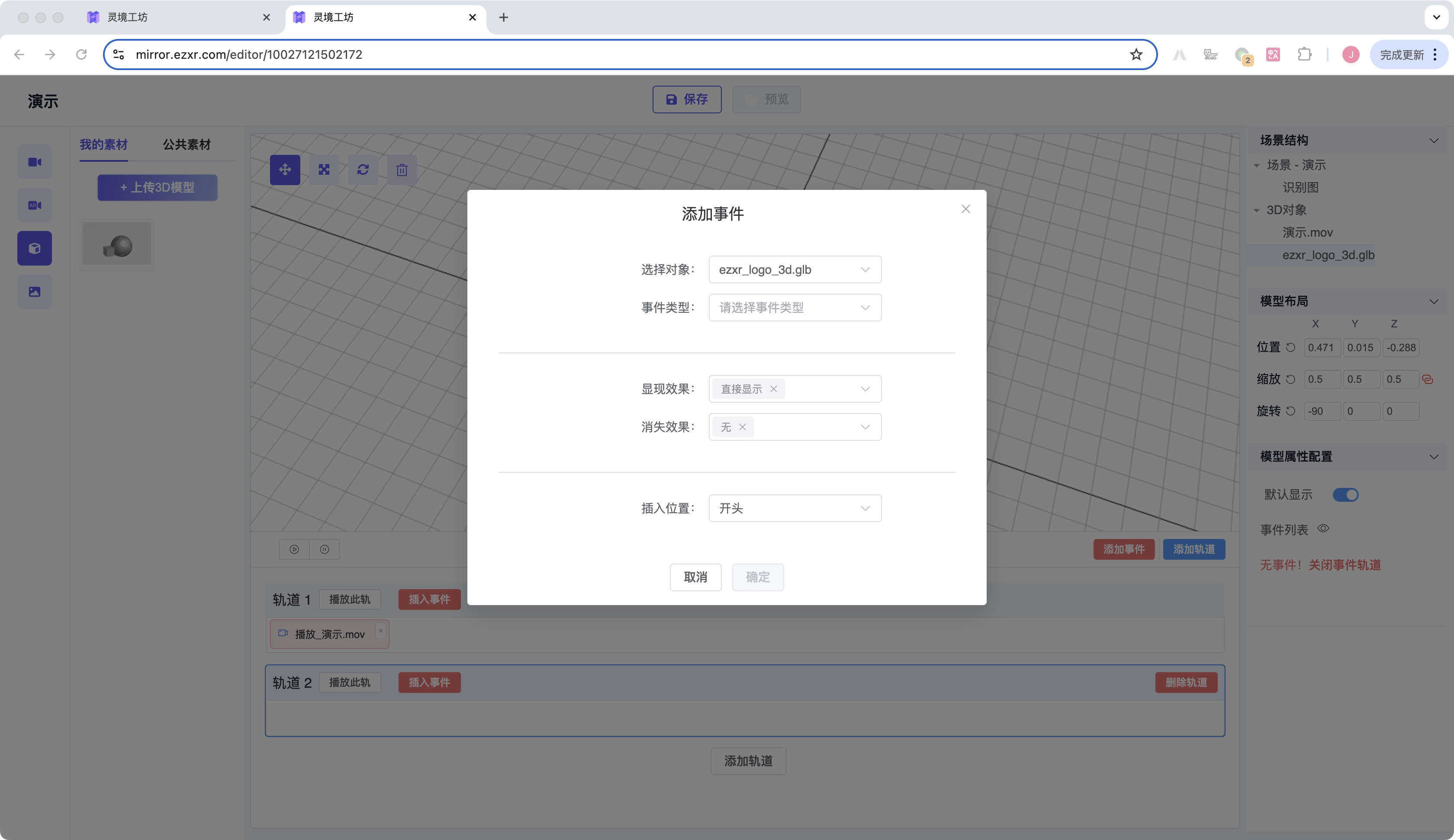This screenshot has height=840, width=1454.
Task: Click the 确定 button
Action: tap(758, 577)
